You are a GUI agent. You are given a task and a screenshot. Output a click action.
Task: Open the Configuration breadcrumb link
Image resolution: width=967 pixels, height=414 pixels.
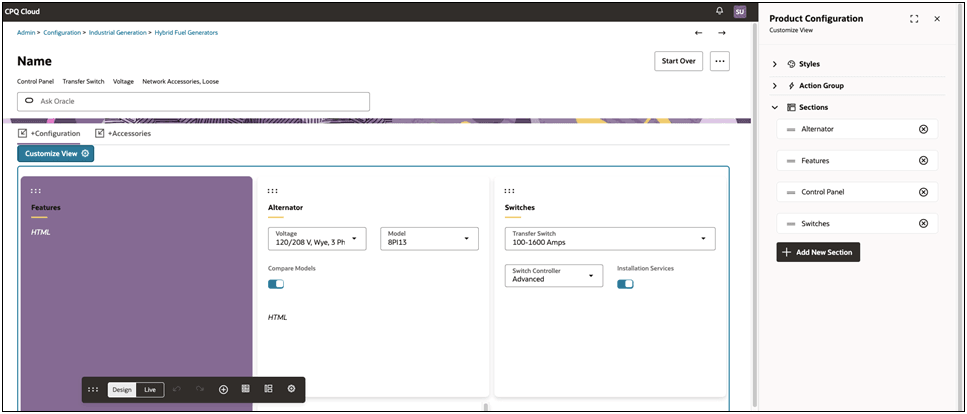coord(62,33)
